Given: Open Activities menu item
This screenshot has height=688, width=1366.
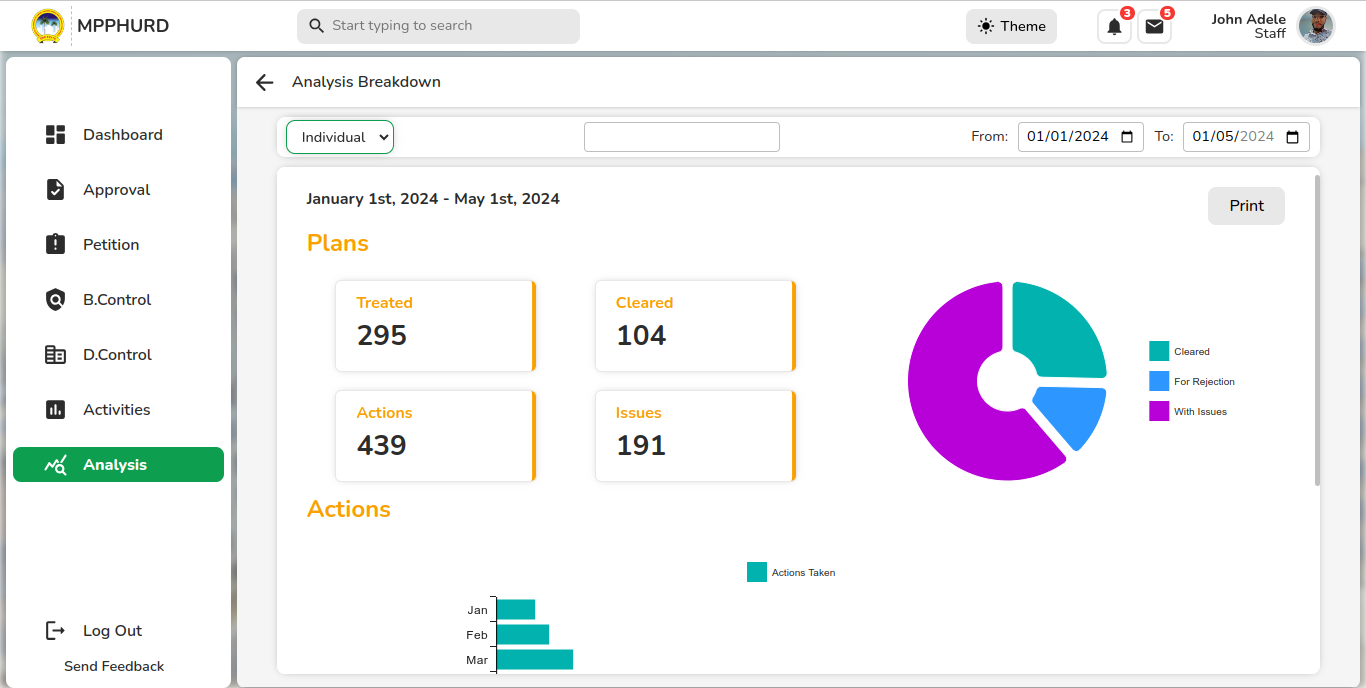Looking at the screenshot, I should point(118,410).
